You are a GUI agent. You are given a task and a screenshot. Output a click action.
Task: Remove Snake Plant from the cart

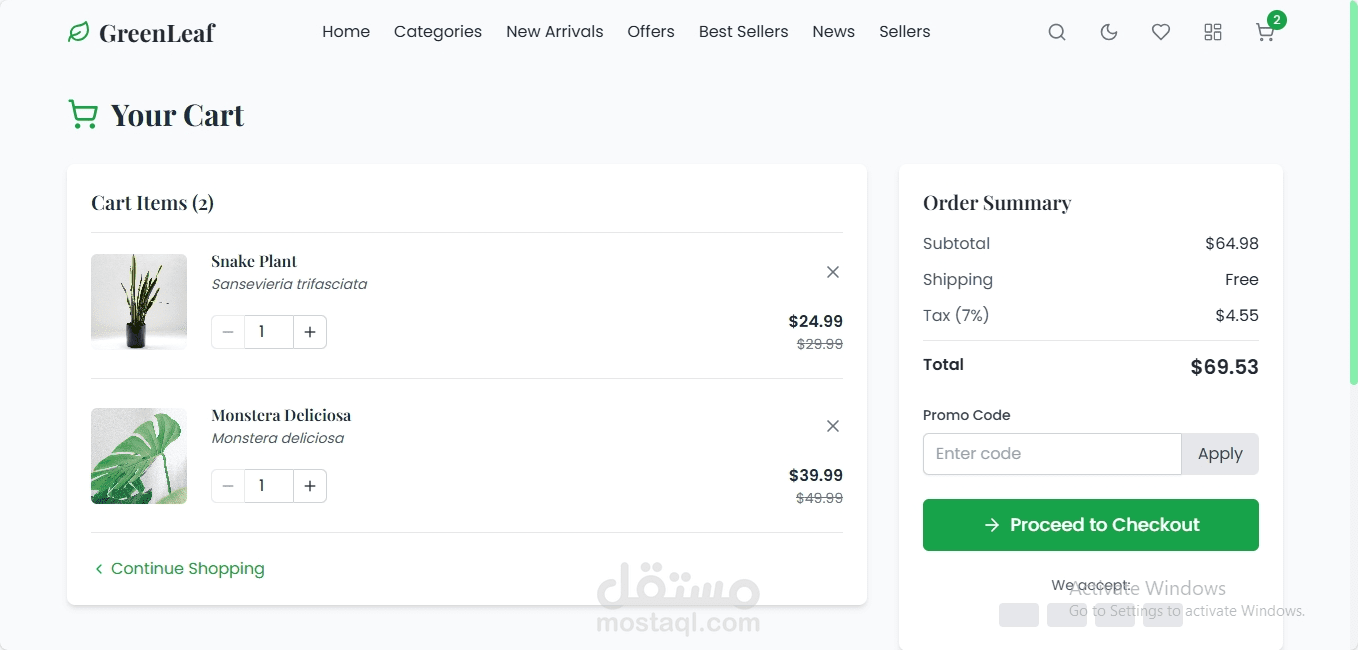833,272
